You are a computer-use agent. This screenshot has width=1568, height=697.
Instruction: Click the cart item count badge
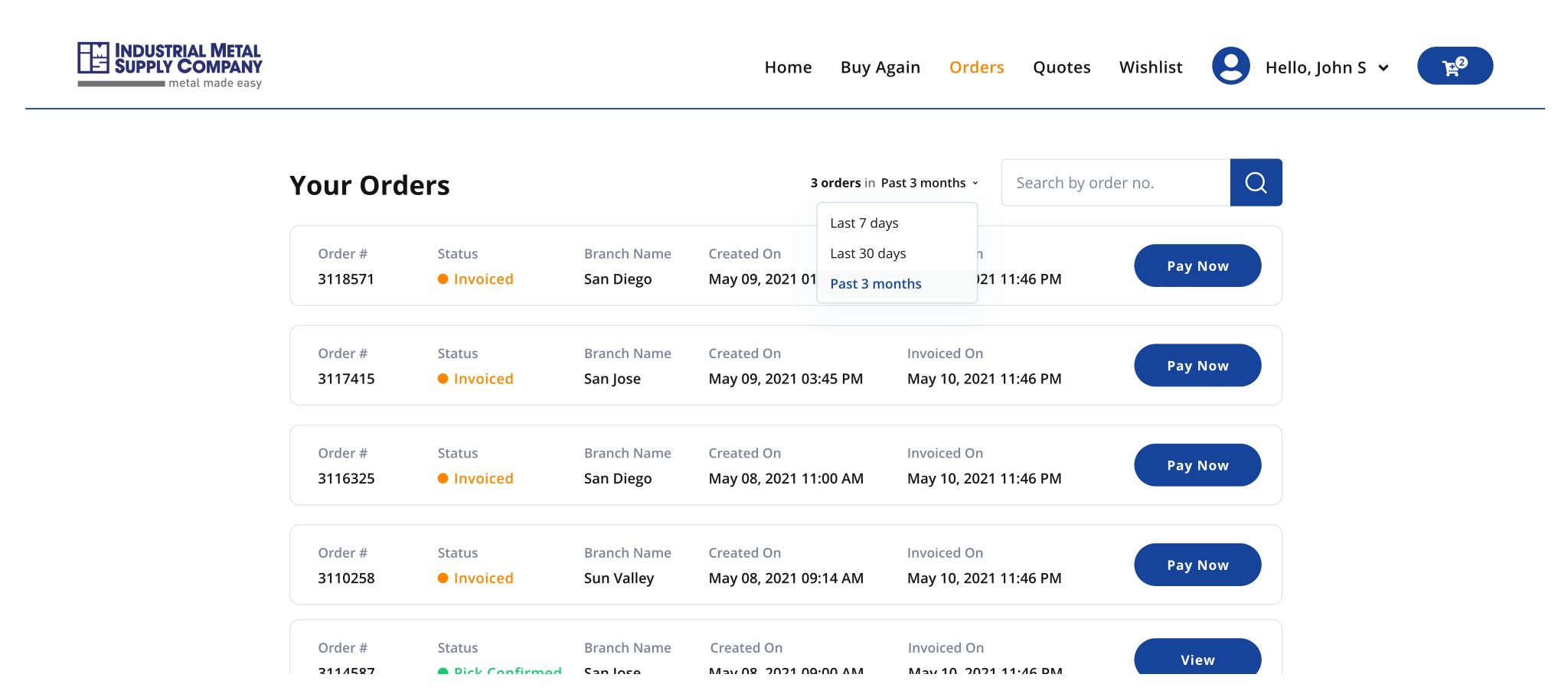[1463, 61]
